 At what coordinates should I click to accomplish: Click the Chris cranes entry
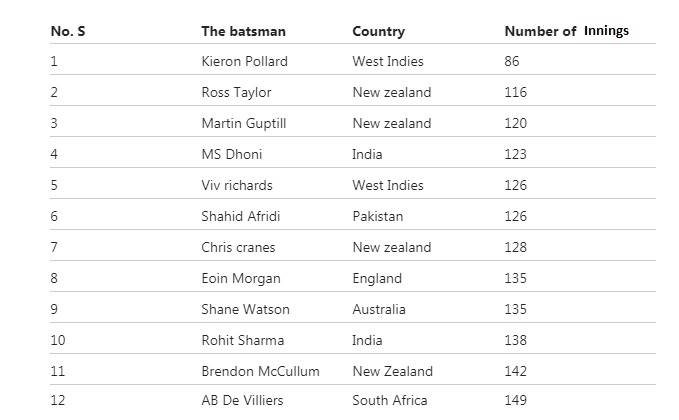(x=239, y=247)
